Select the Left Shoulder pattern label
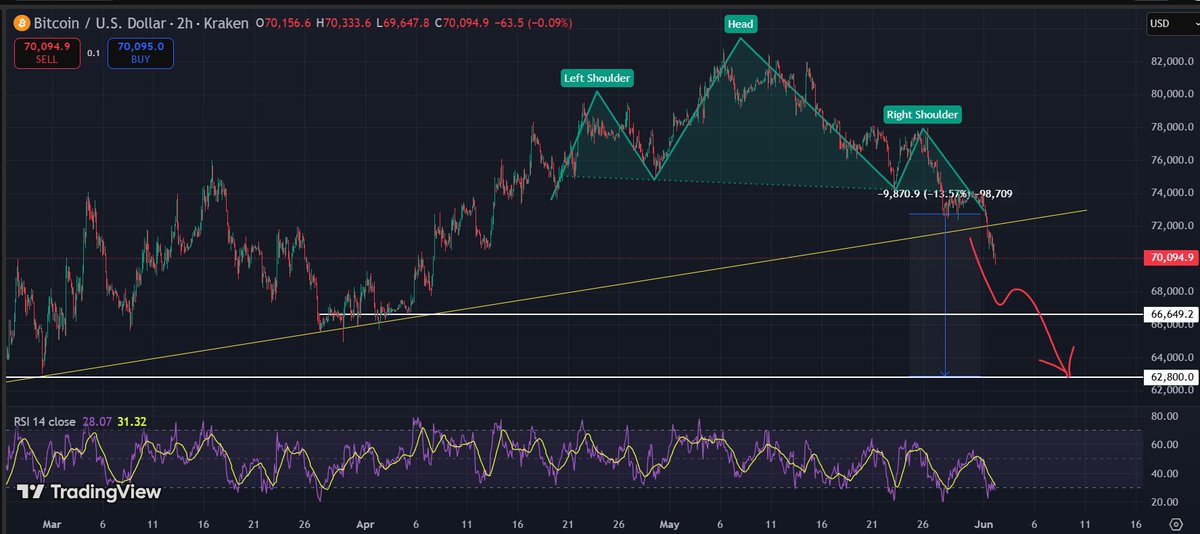This screenshot has width=1200, height=534. pyautogui.click(x=598, y=77)
